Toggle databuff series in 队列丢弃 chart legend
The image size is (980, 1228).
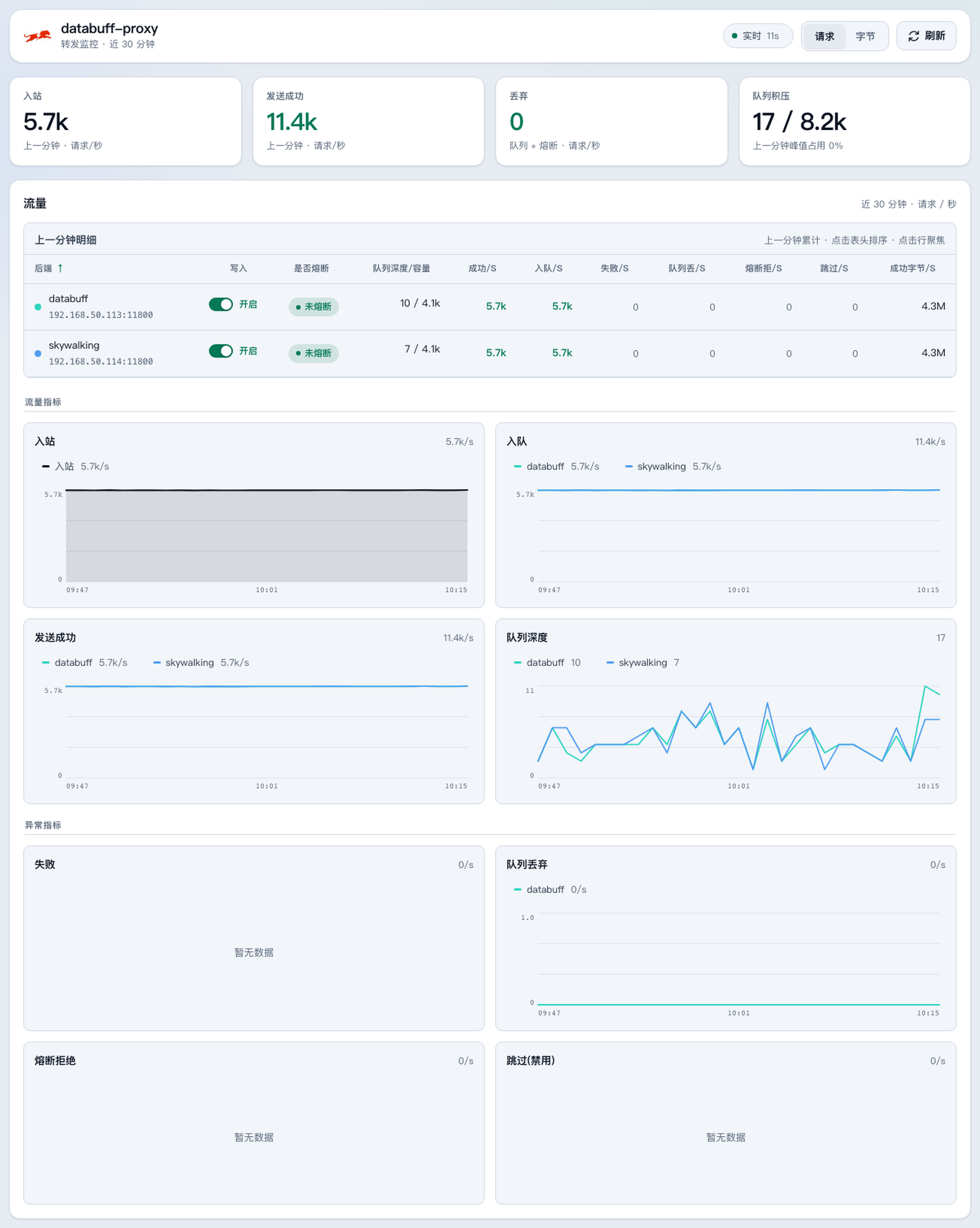tap(550, 890)
